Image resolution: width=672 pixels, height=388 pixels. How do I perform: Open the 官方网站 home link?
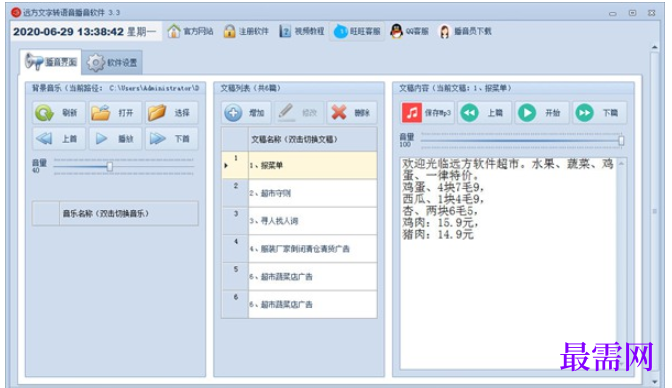point(190,31)
